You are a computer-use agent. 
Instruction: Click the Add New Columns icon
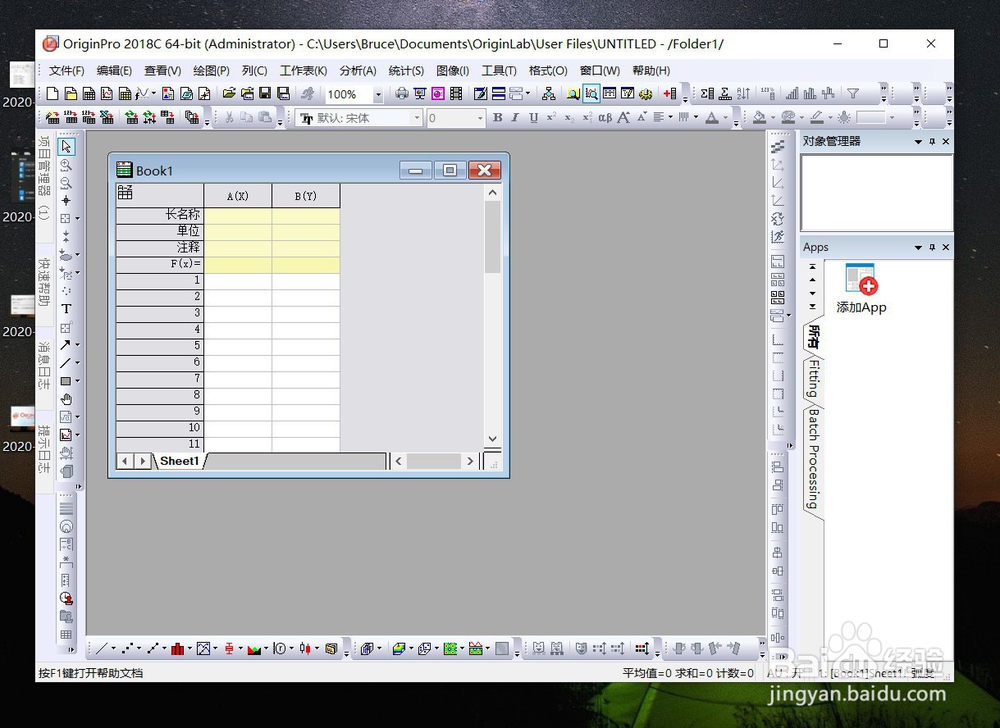pyautogui.click(x=670, y=94)
